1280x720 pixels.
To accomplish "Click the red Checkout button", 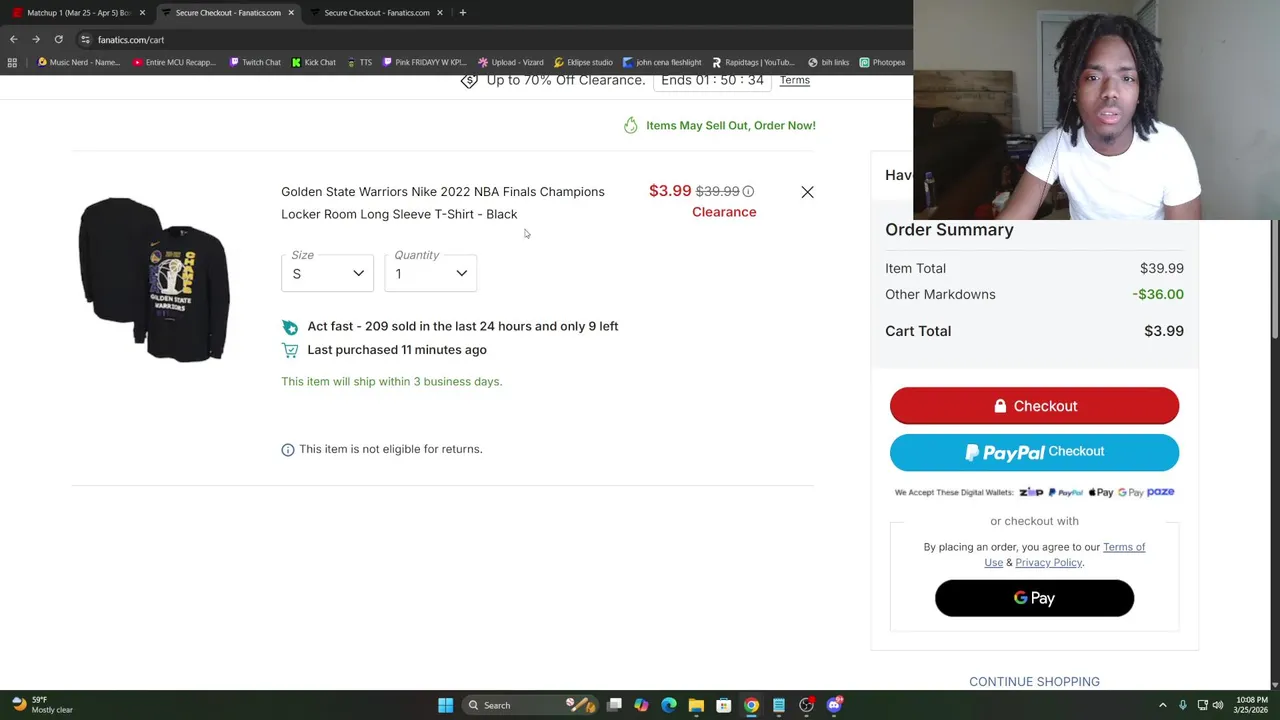I will click(x=1034, y=406).
